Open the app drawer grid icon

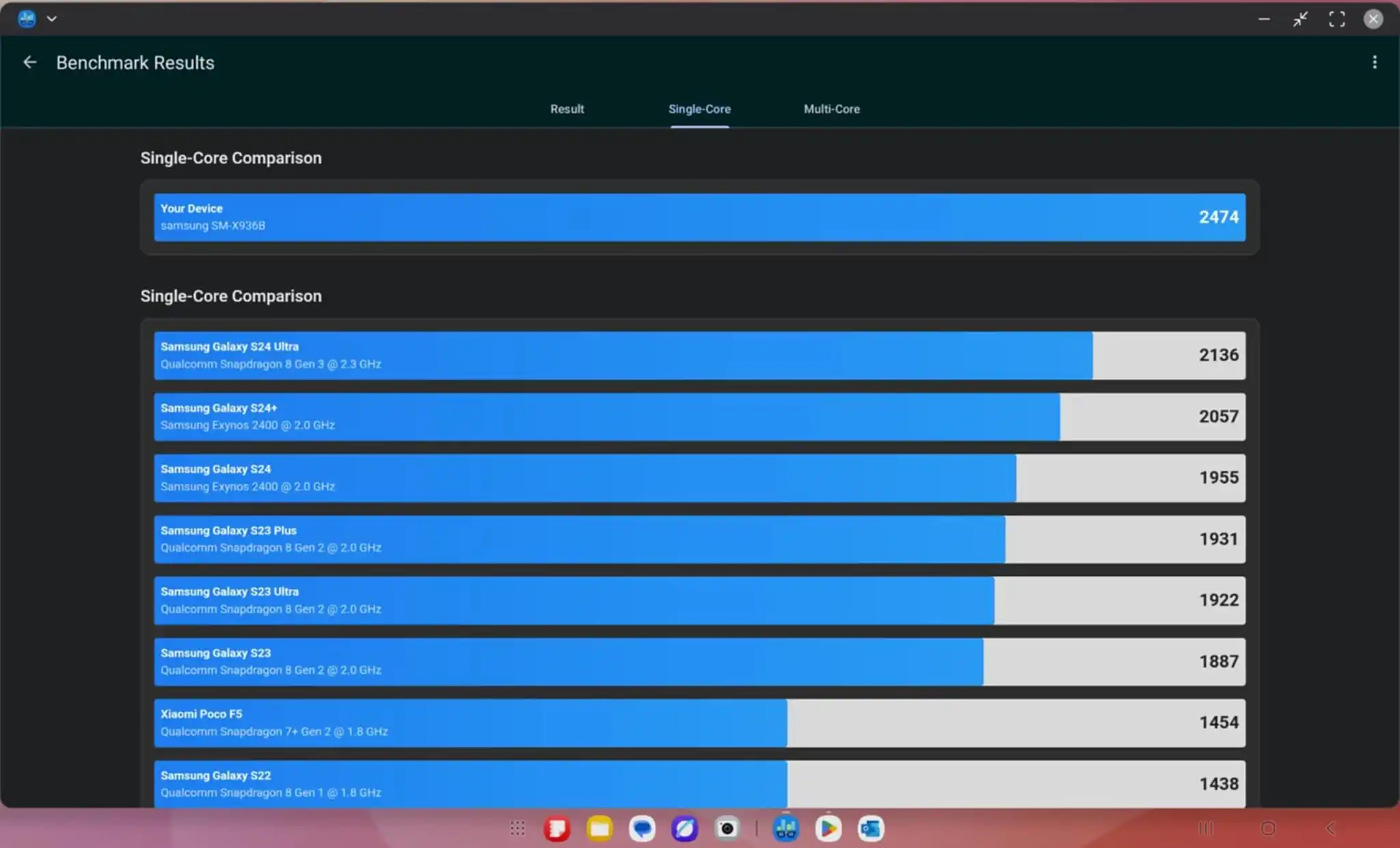517,828
